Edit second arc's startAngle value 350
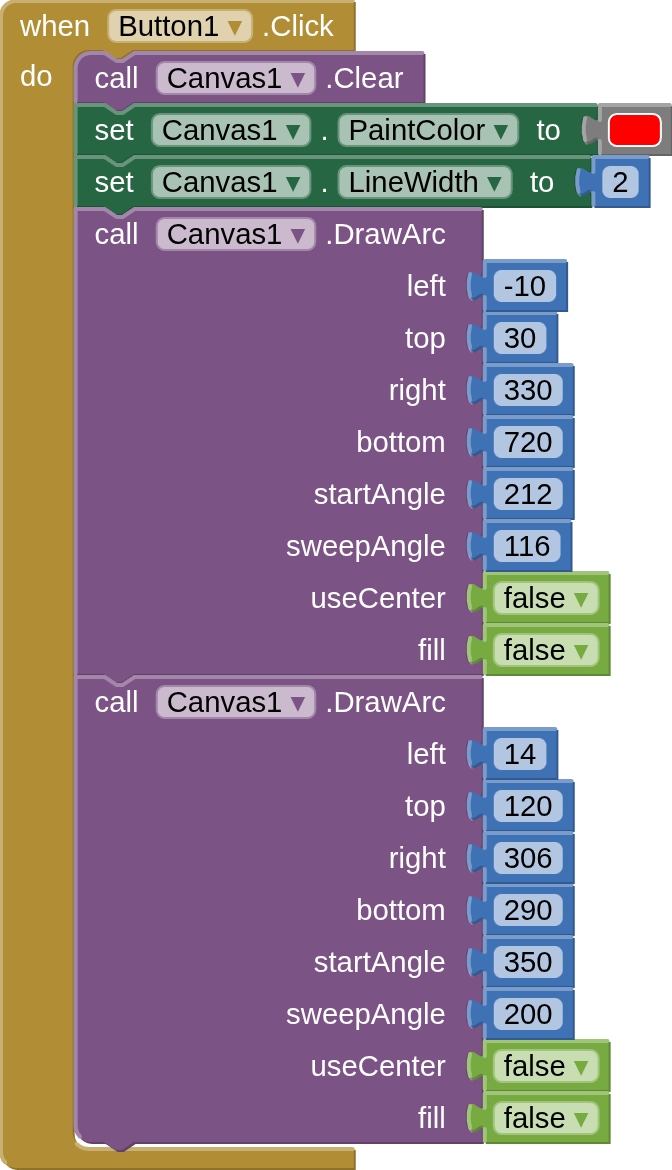This screenshot has width=672, height=1170. pyautogui.click(x=528, y=962)
